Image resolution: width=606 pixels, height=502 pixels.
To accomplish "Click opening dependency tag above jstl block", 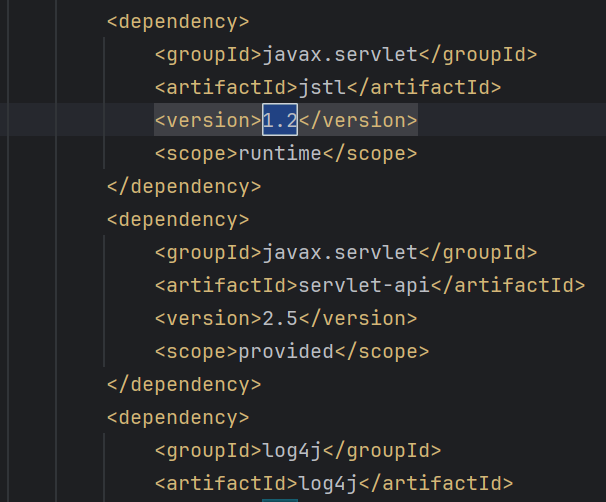I will click(x=177, y=22).
